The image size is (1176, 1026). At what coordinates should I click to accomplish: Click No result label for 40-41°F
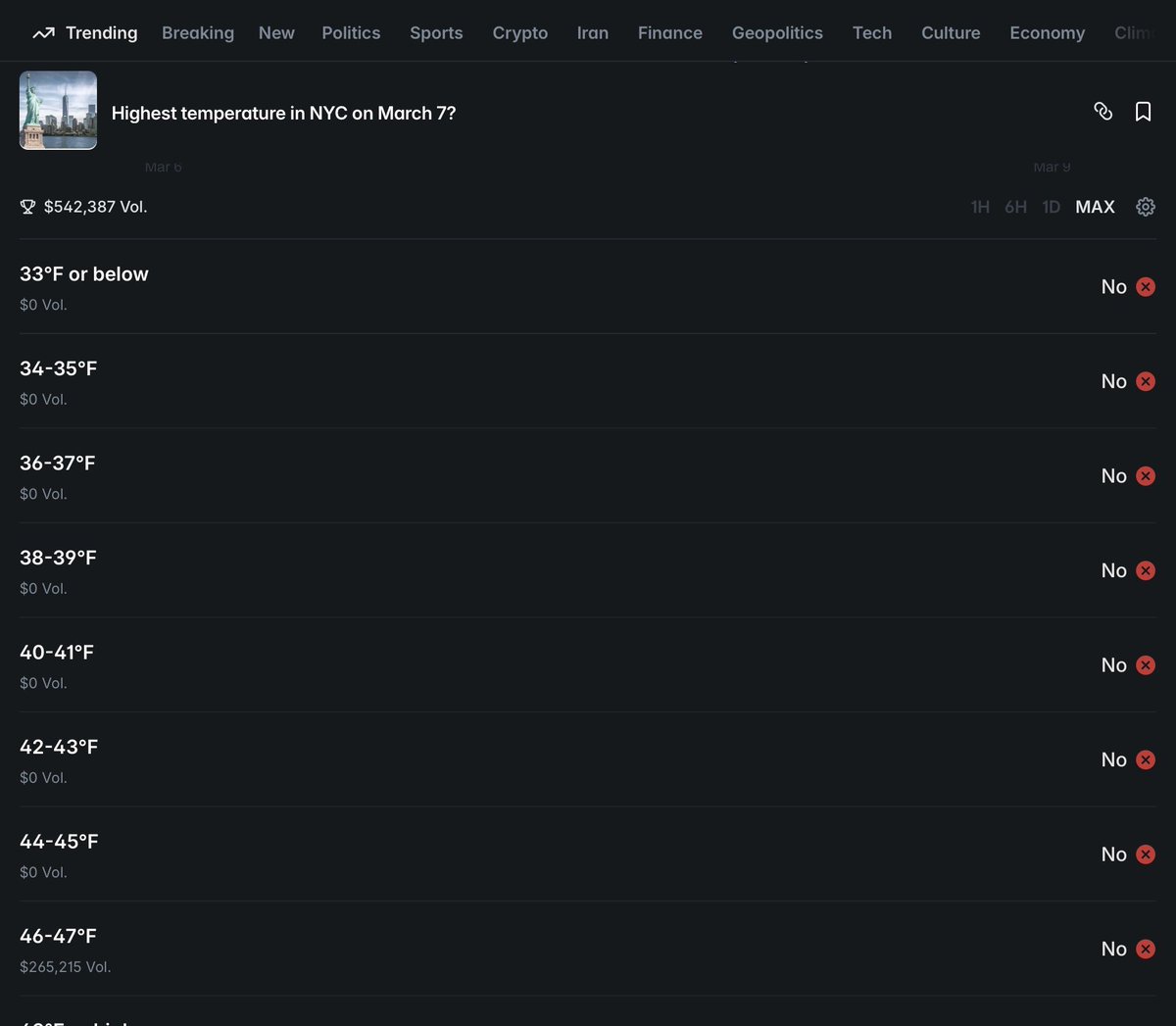pyautogui.click(x=1113, y=665)
